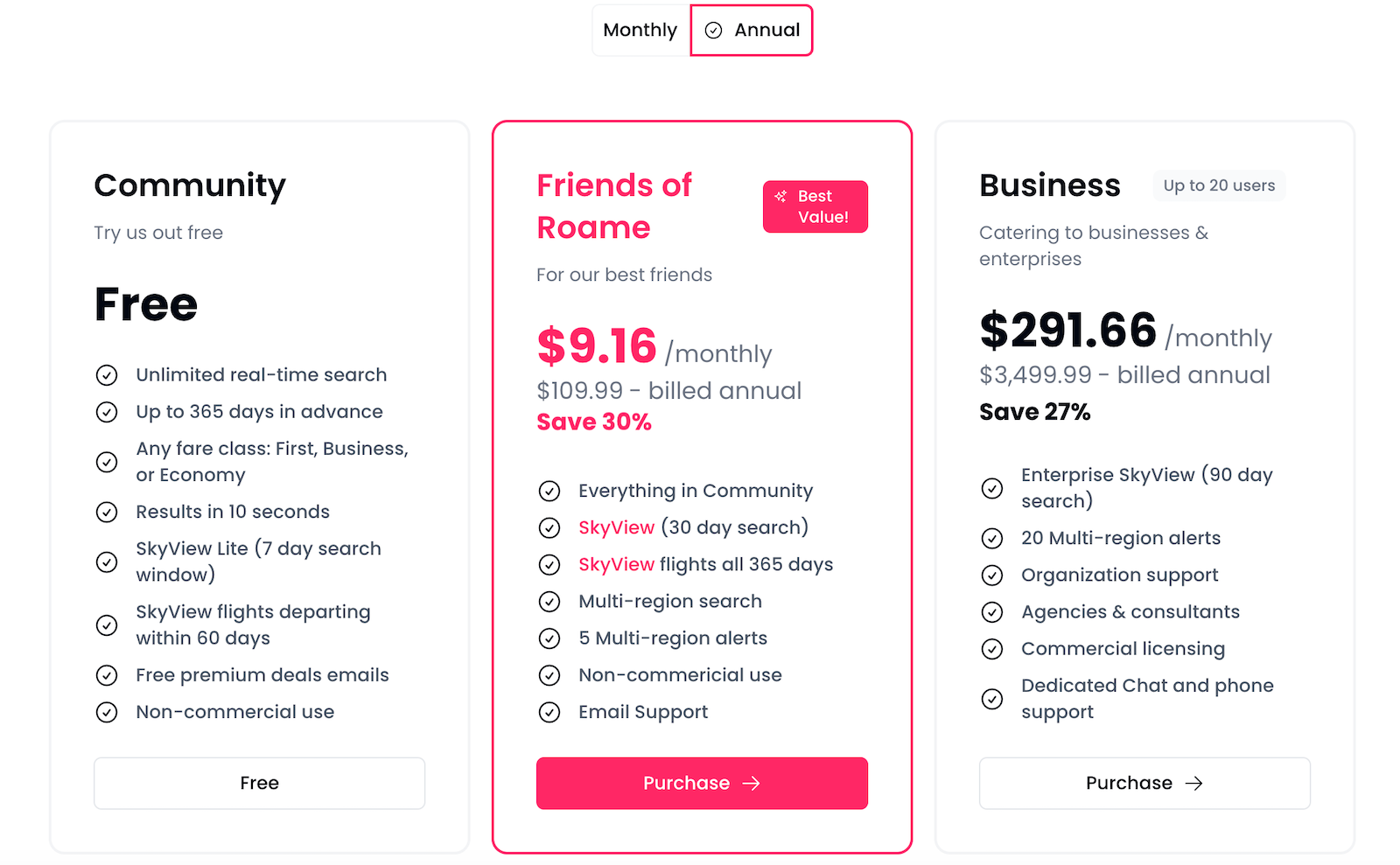
Task: Click checkmark beside Multi-region search
Action: 549,602
